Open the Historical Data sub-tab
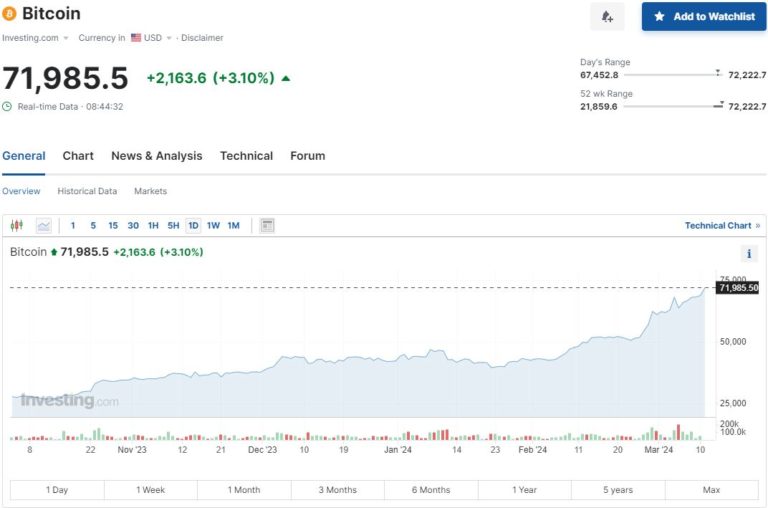The height and width of the screenshot is (508, 768). (87, 191)
